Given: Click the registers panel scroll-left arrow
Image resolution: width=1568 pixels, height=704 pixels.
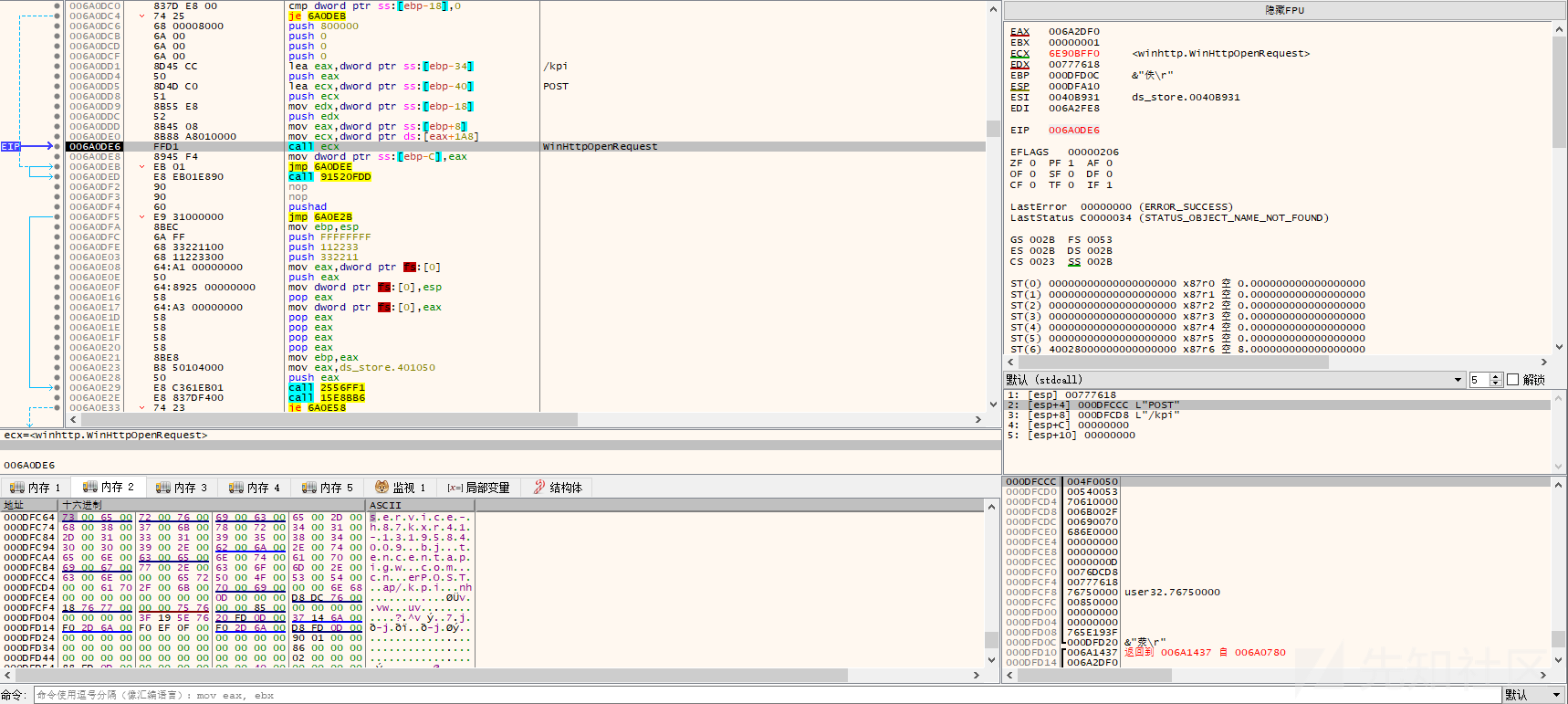Looking at the screenshot, I should [x=1010, y=363].
